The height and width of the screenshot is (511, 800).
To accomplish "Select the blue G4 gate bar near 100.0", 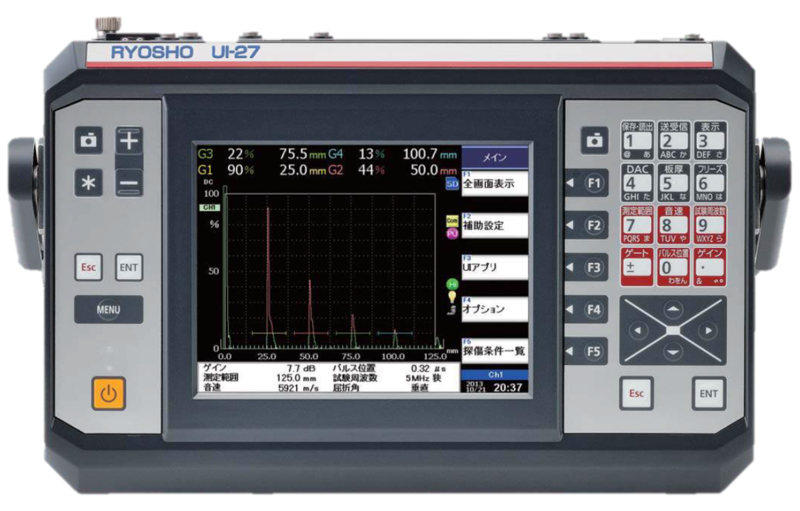I will (x=395, y=333).
